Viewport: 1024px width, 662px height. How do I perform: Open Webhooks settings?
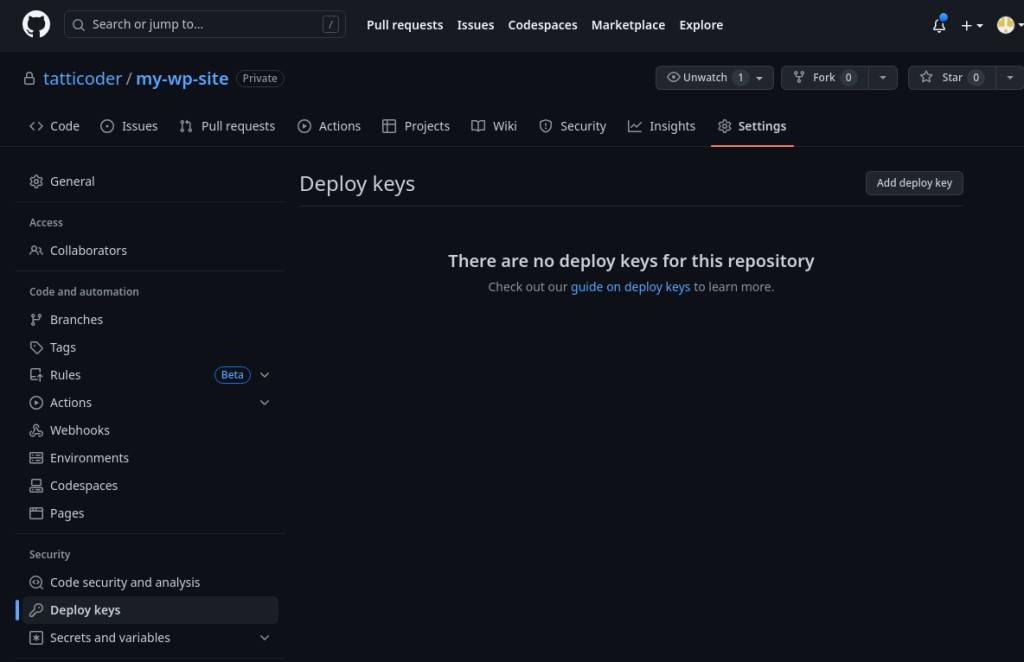pyautogui.click(x=150, y=430)
